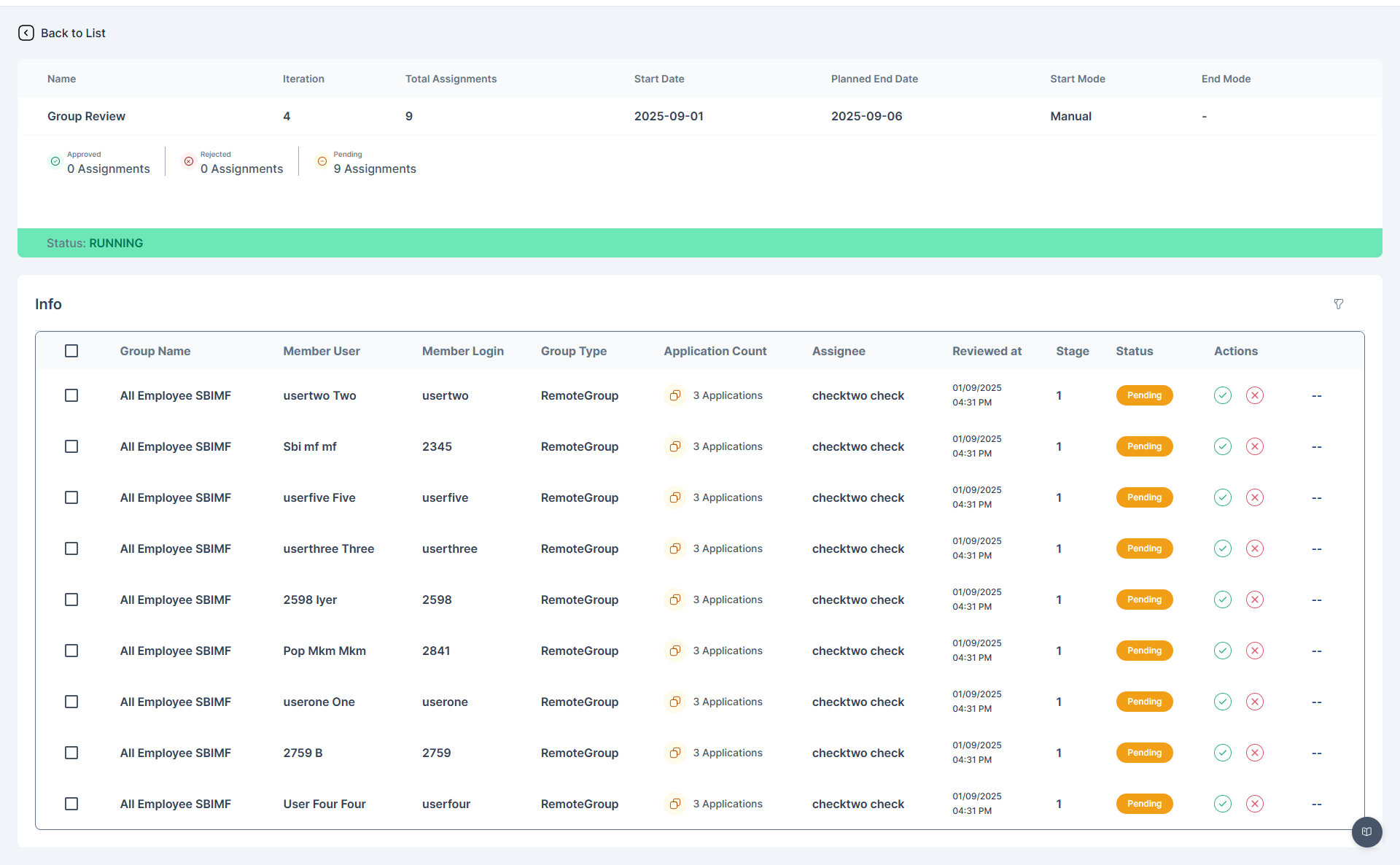Select the checkbox for userone One row

(x=71, y=702)
